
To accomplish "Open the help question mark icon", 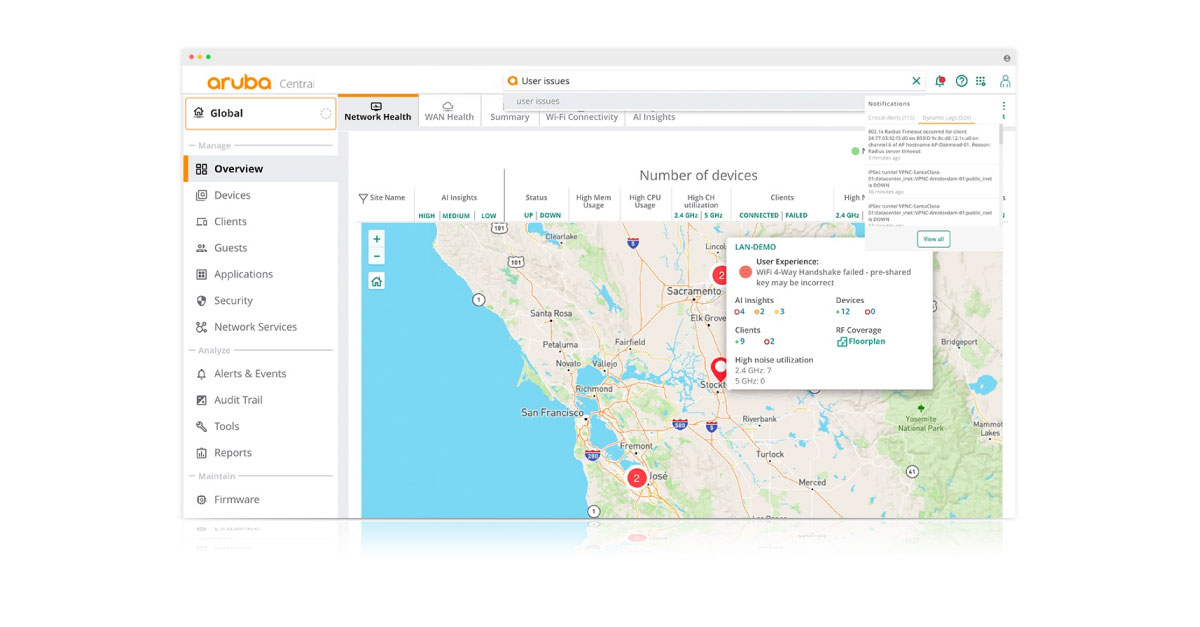I will (x=962, y=81).
